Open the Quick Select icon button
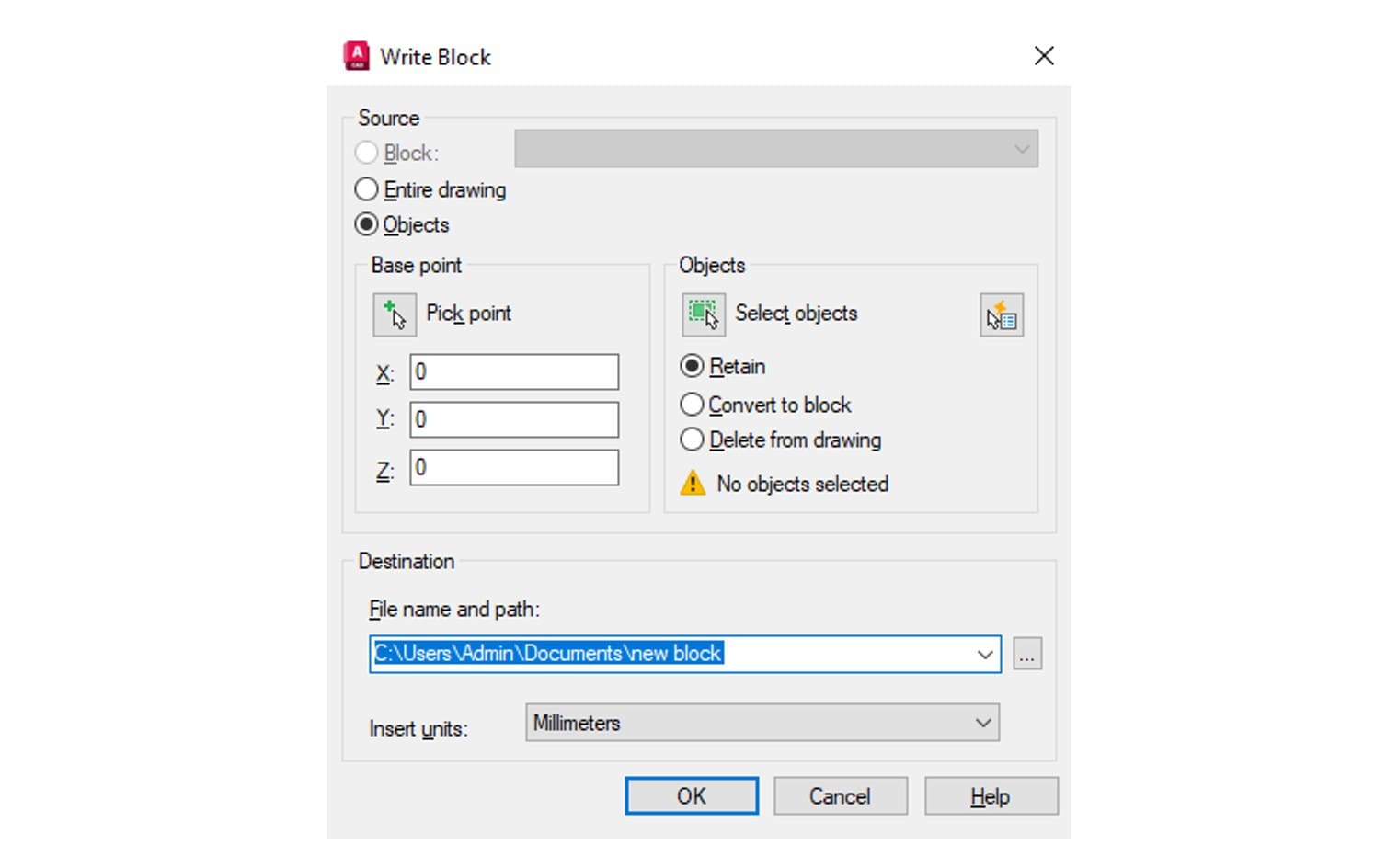This screenshot has height=868, width=1398. [x=1002, y=315]
